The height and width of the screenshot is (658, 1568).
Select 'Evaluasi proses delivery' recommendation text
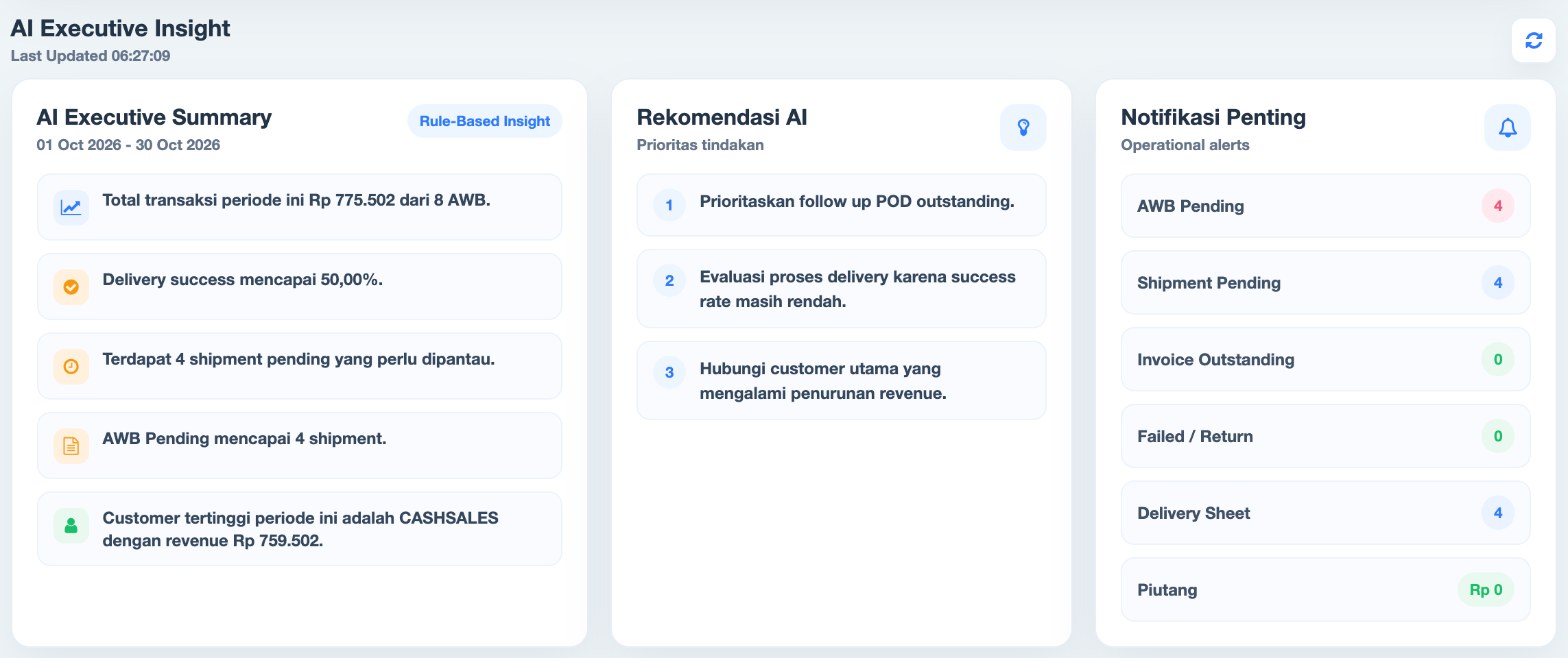(858, 289)
